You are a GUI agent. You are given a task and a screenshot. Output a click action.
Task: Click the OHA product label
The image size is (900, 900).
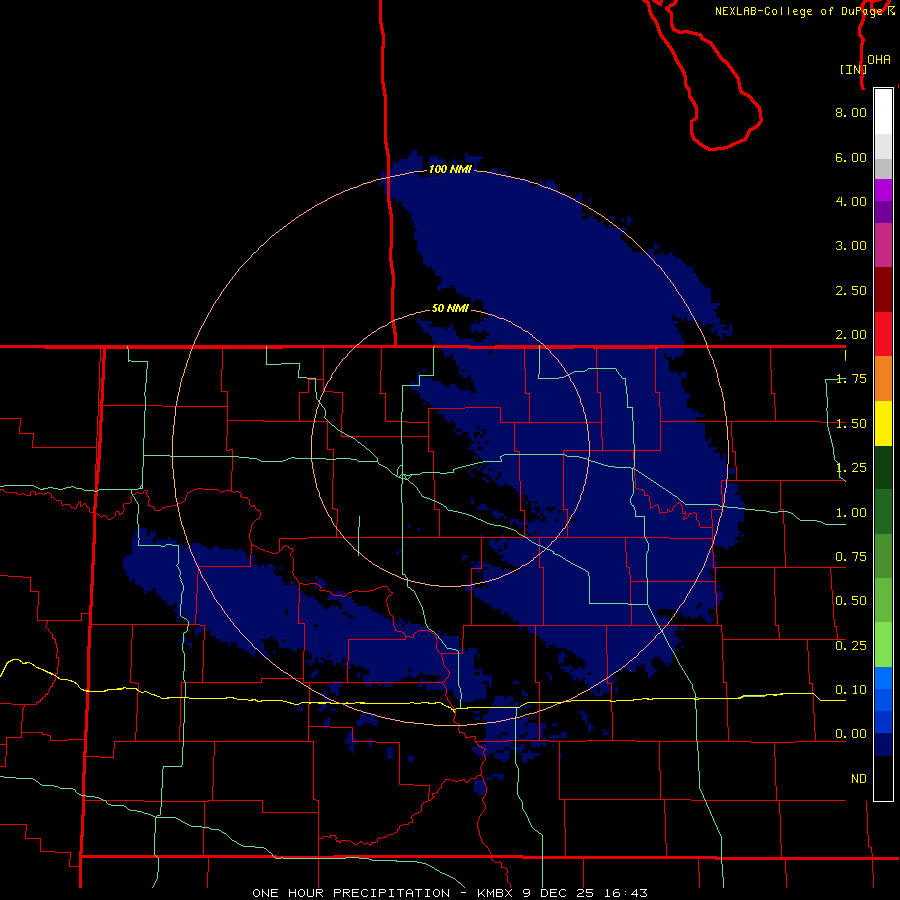coord(879,60)
